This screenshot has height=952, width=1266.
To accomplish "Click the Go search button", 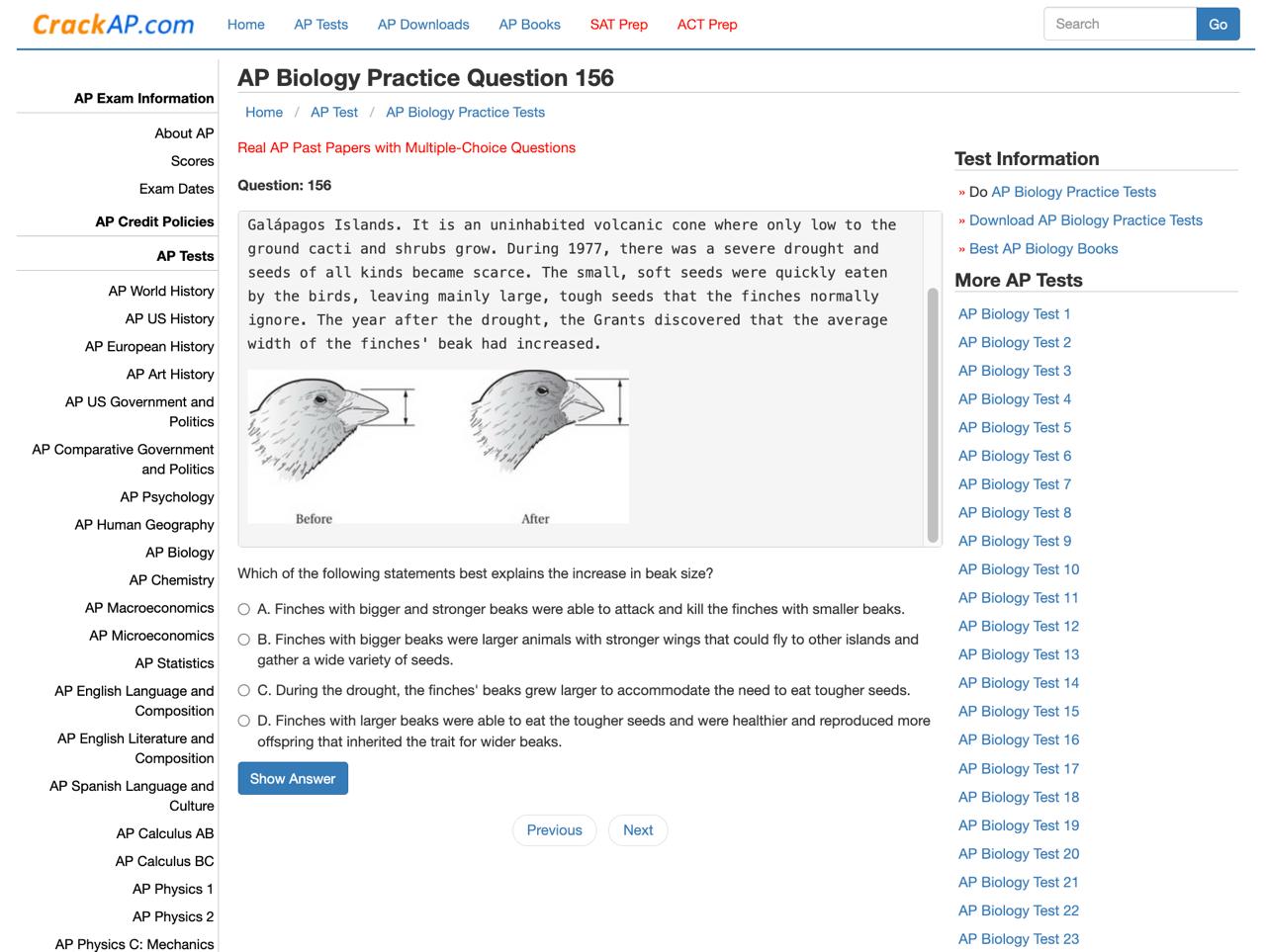I will 1219,24.
